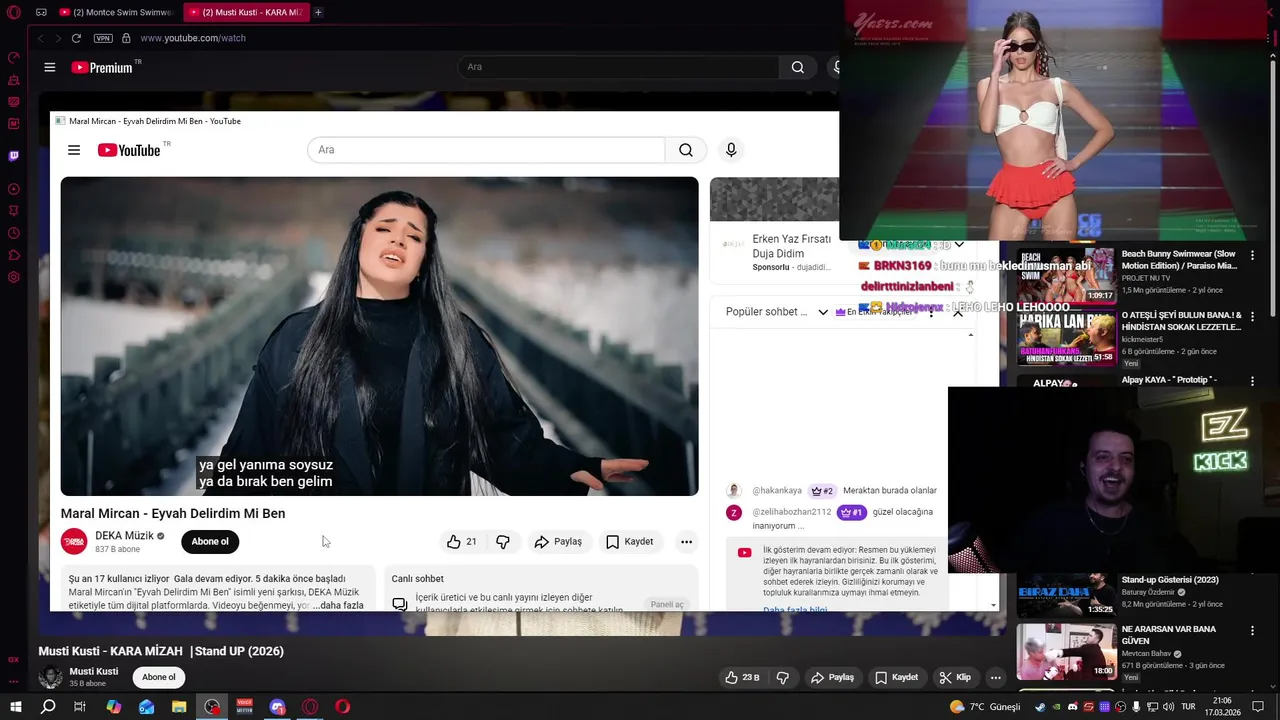Run search with outer magnifier button
The image size is (1280, 720).
point(797,67)
